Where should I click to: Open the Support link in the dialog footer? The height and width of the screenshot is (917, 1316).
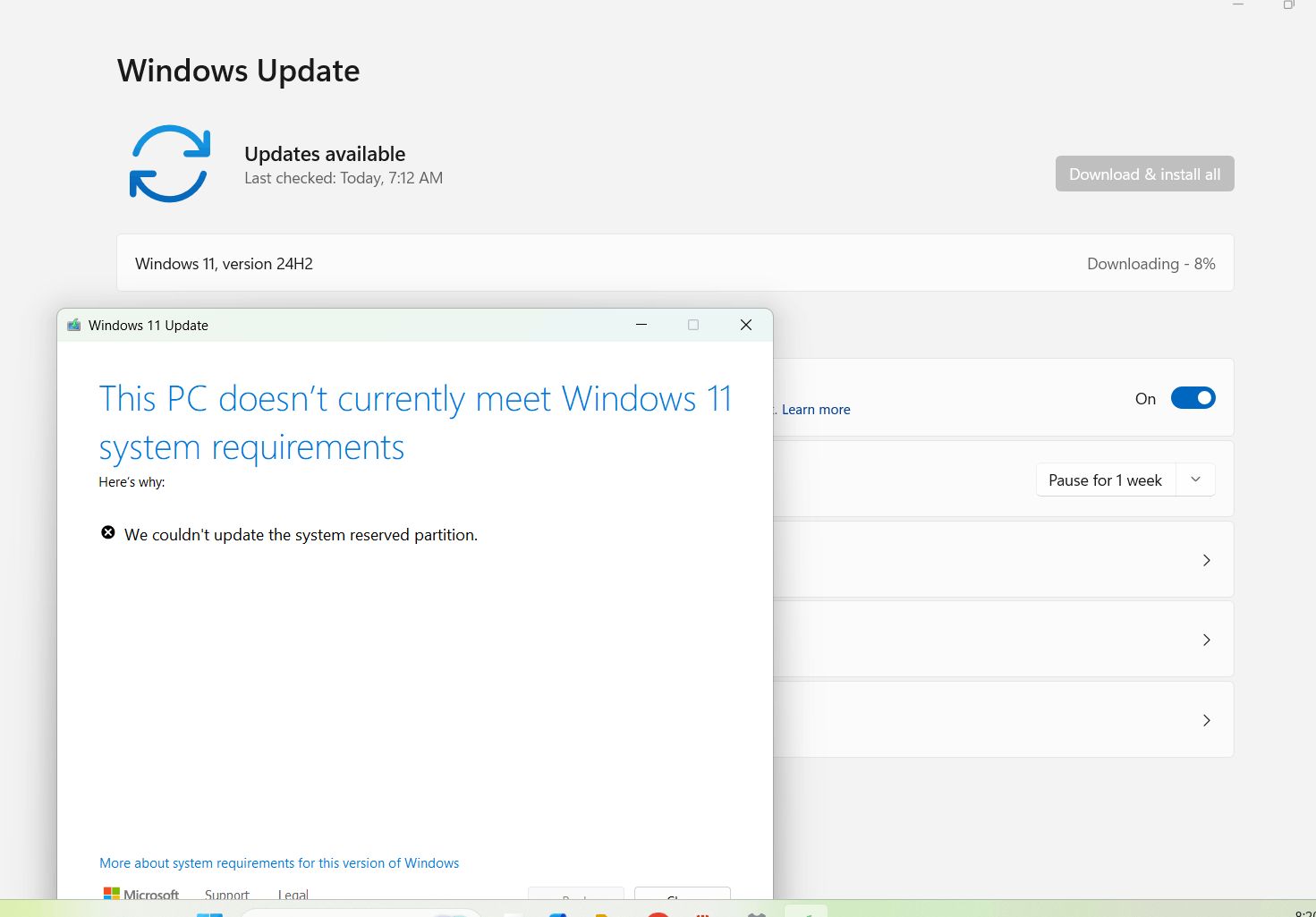pos(227,894)
